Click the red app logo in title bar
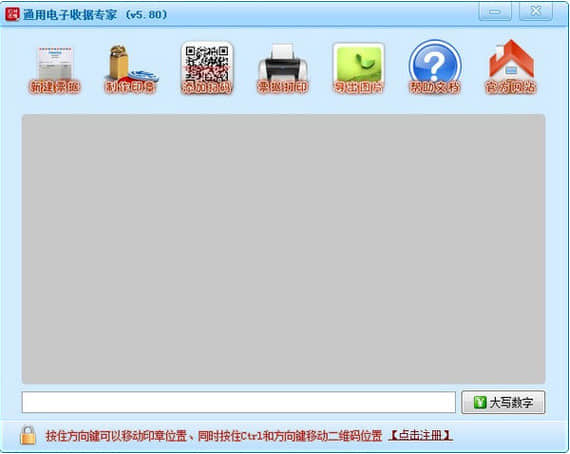This screenshot has height=454, width=570. click(12, 14)
